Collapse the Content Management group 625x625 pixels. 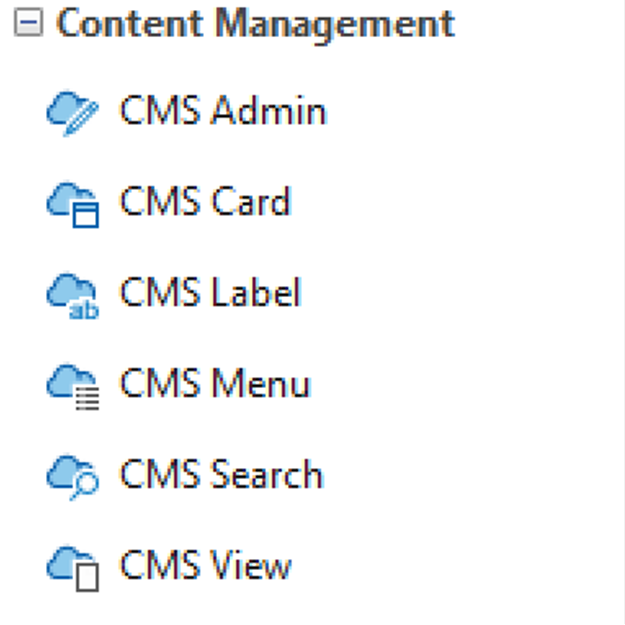(x=28, y=22)
